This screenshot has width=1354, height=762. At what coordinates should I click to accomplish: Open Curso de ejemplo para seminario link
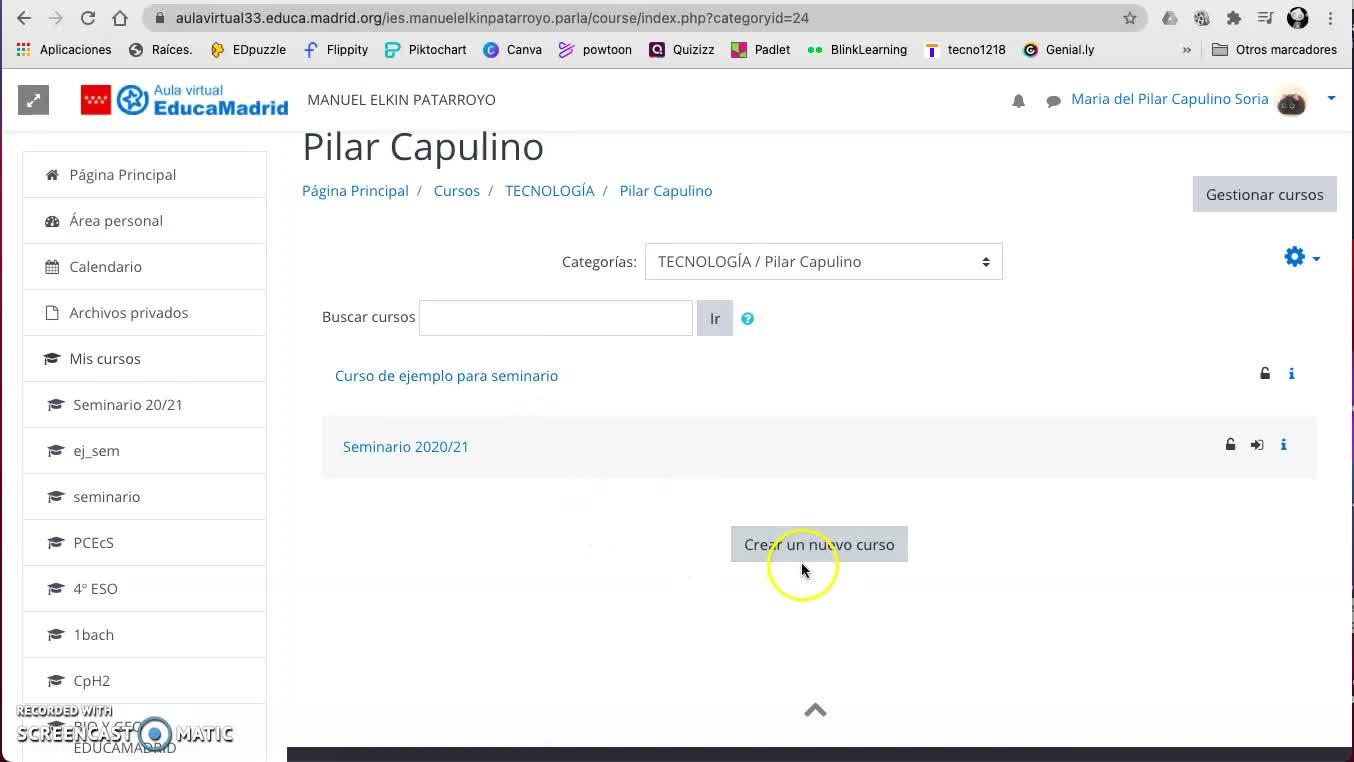446,376
